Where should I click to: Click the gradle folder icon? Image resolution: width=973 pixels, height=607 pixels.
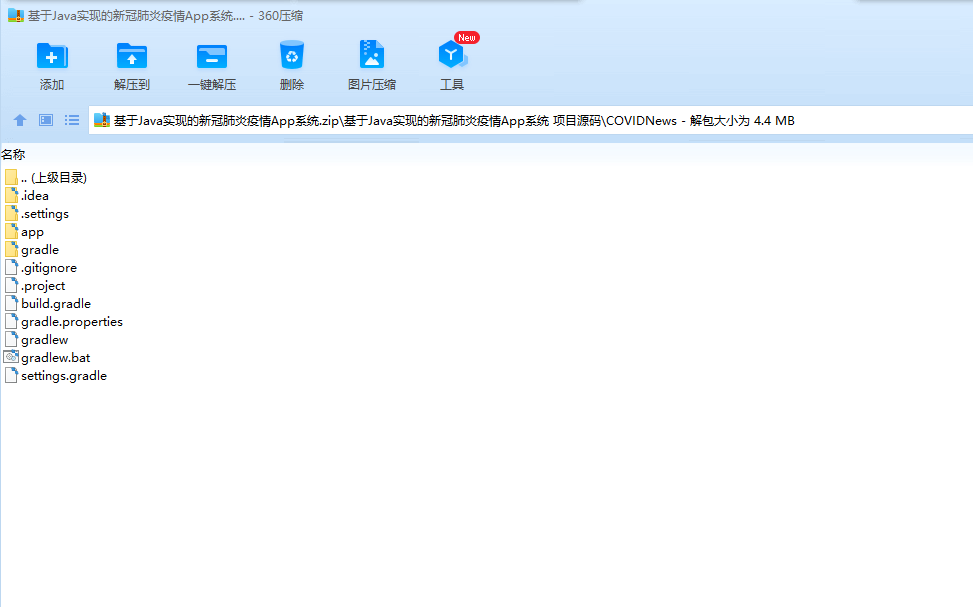coord(11,250)
